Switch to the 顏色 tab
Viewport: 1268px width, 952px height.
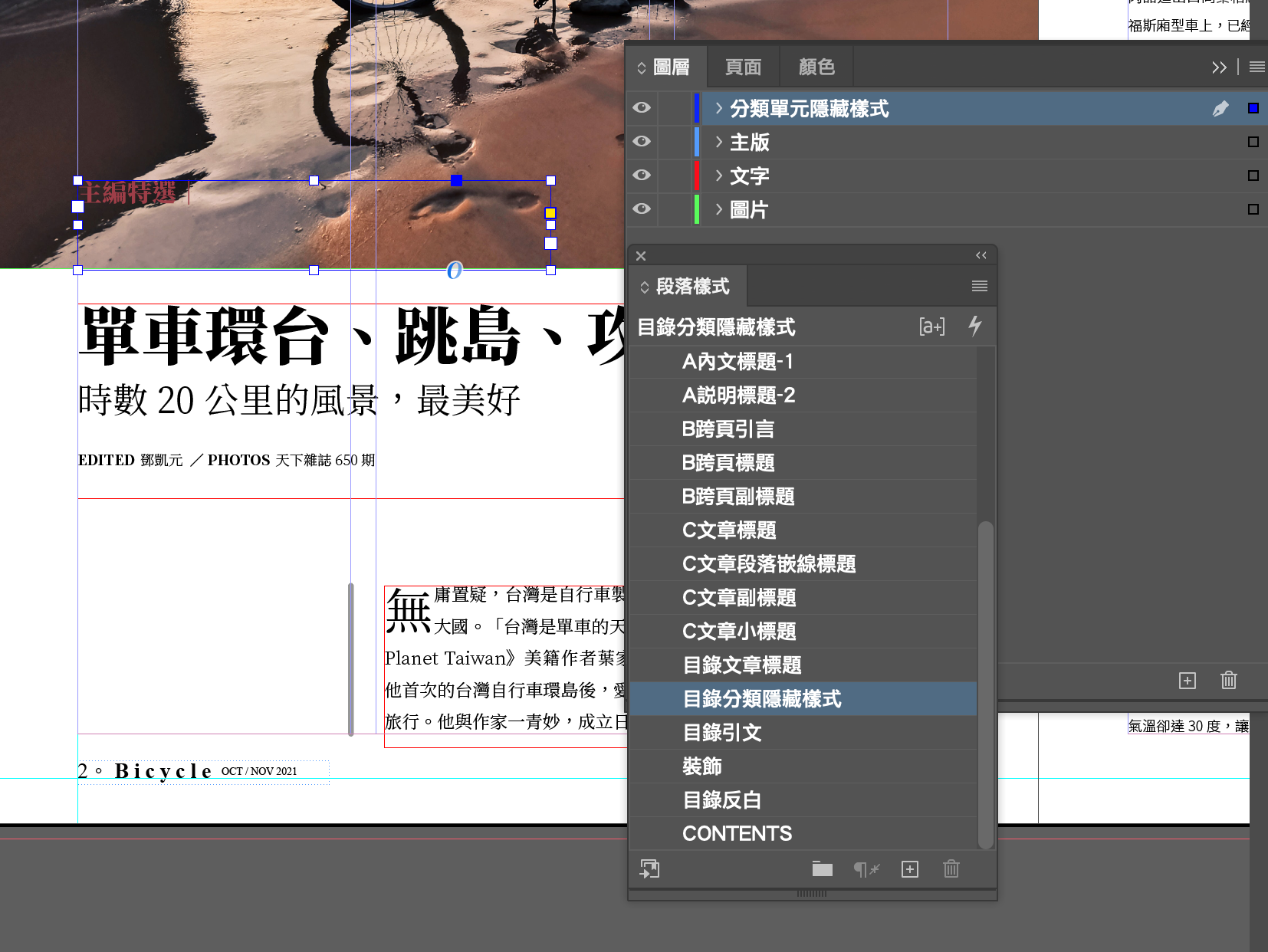816,67
